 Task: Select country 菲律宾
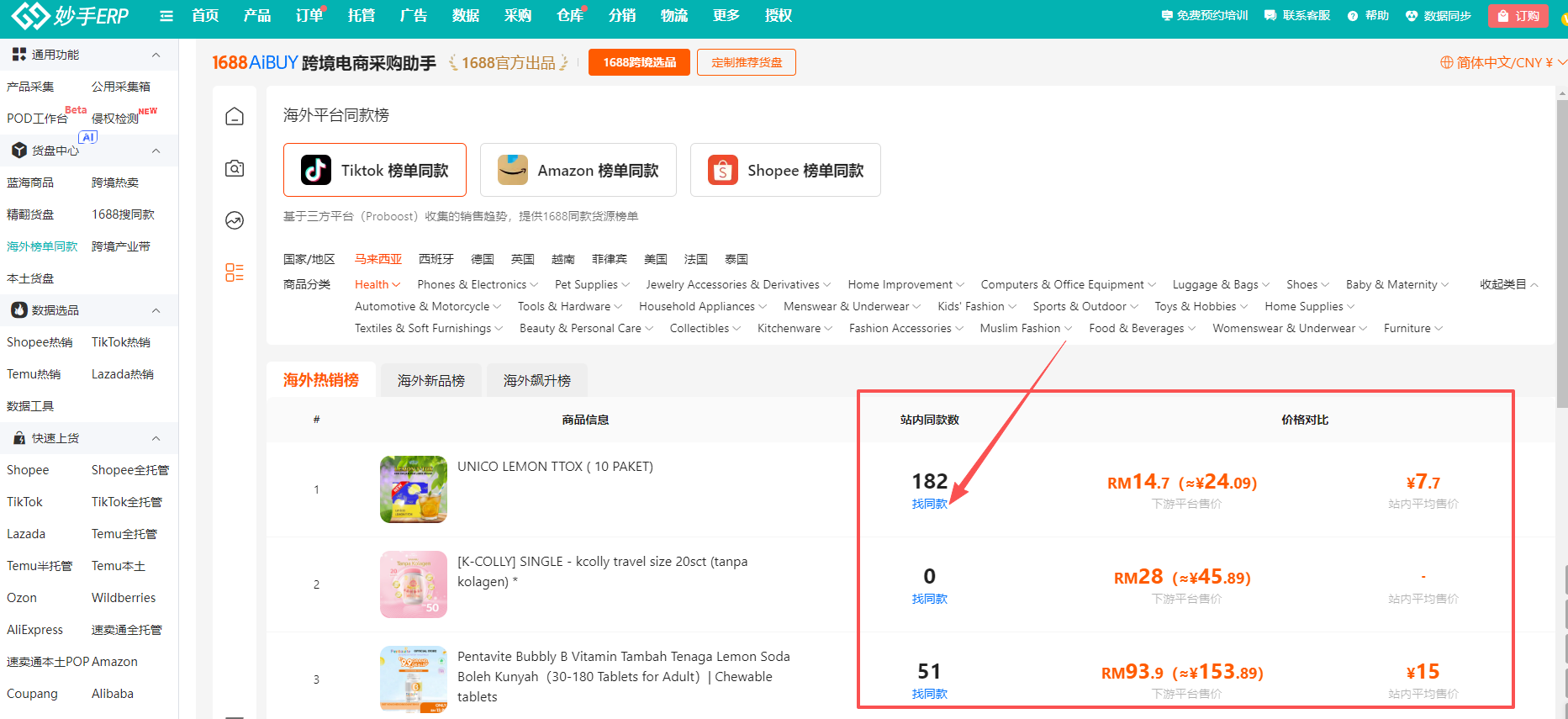click(609, 259)
